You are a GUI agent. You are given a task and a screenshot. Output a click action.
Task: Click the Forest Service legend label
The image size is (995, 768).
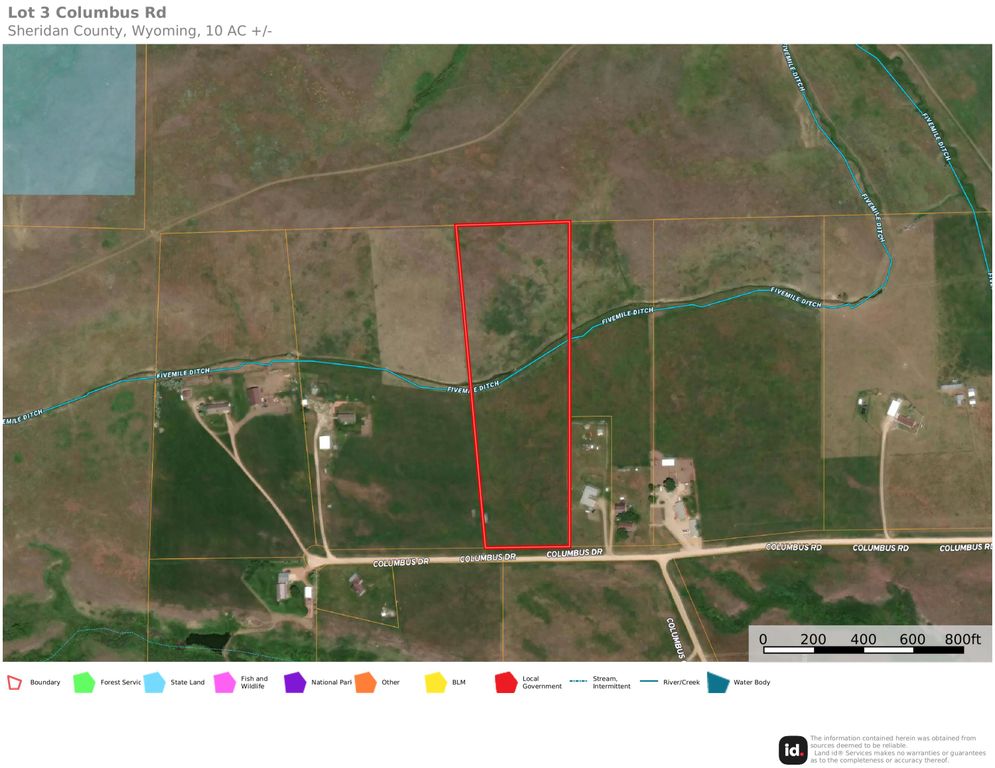(121, 682)
